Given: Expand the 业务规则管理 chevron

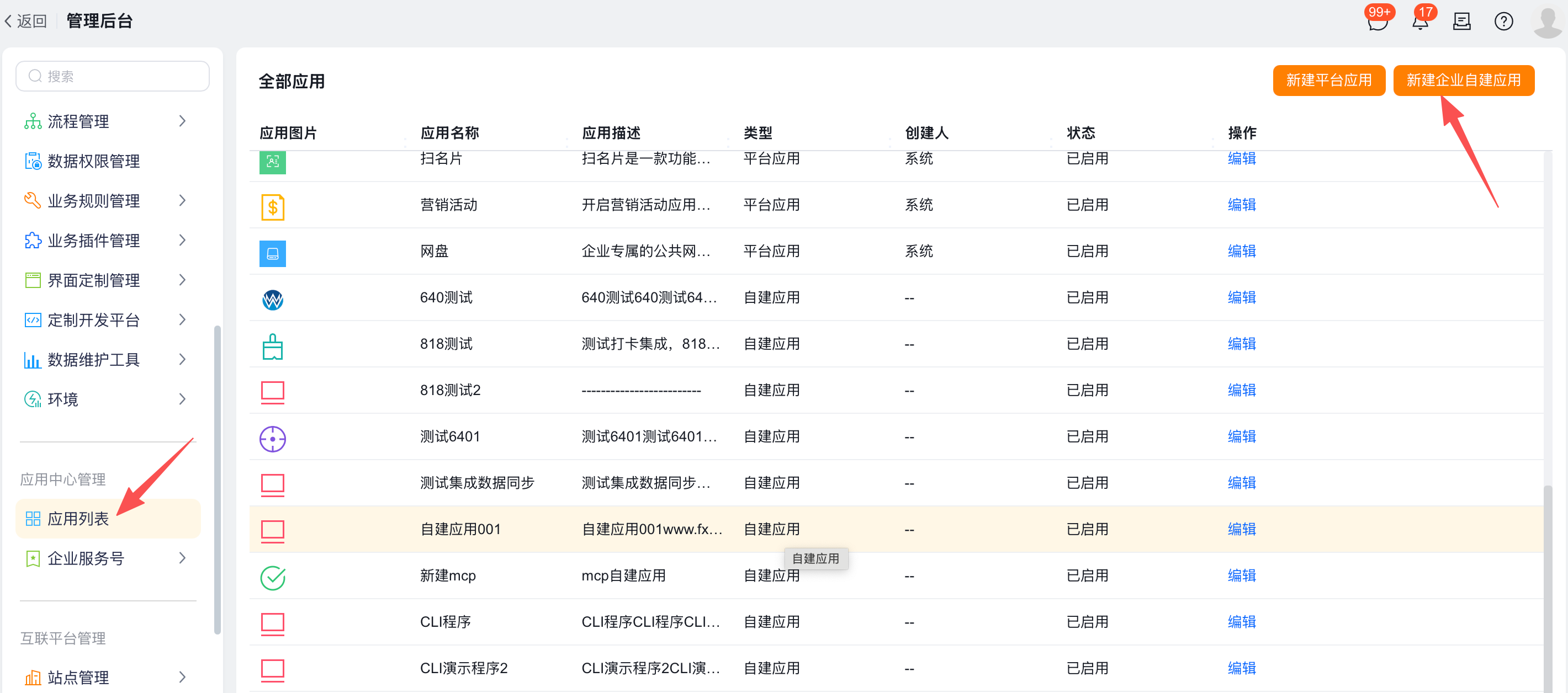Looking at the screenshot, I should [x=182, y=200].
